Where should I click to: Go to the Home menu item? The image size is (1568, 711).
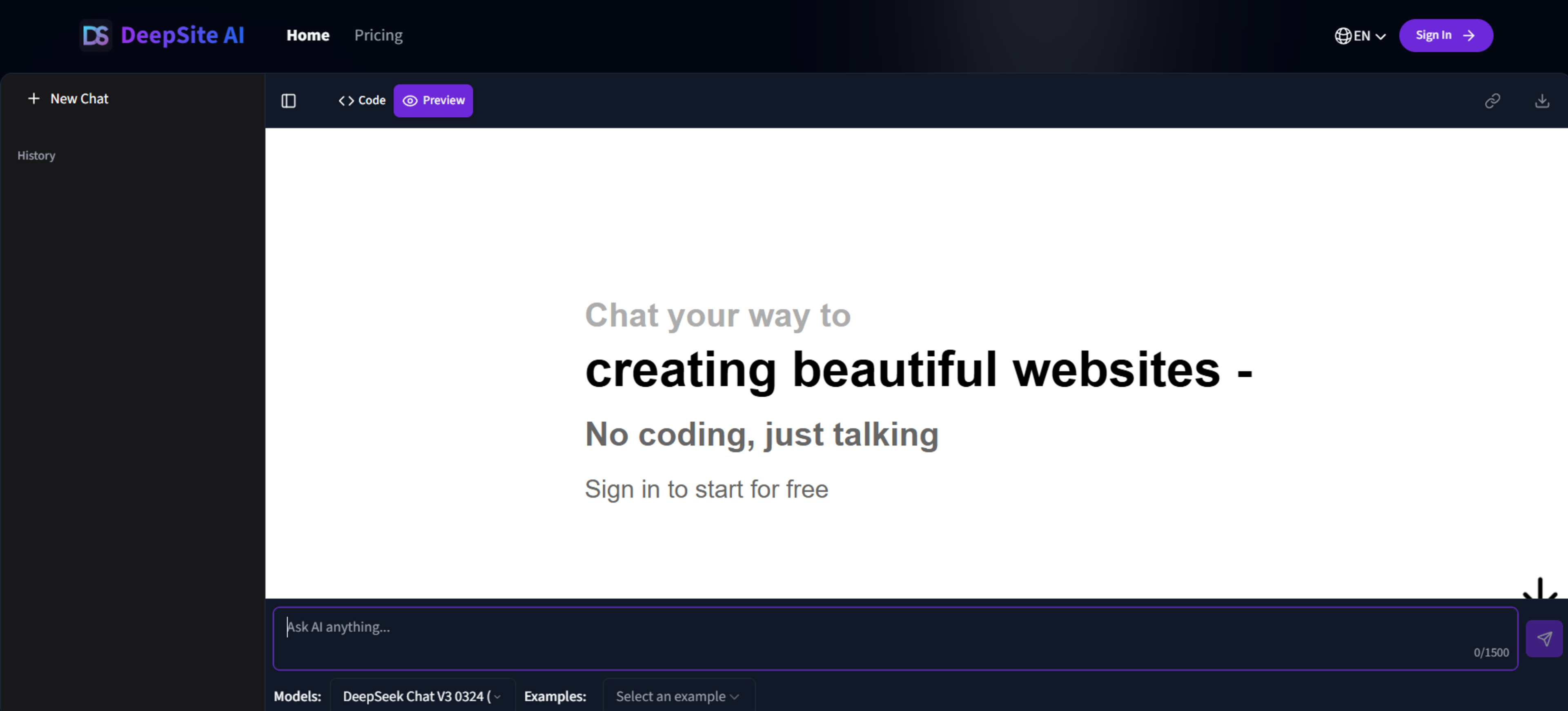click(308, 35)
